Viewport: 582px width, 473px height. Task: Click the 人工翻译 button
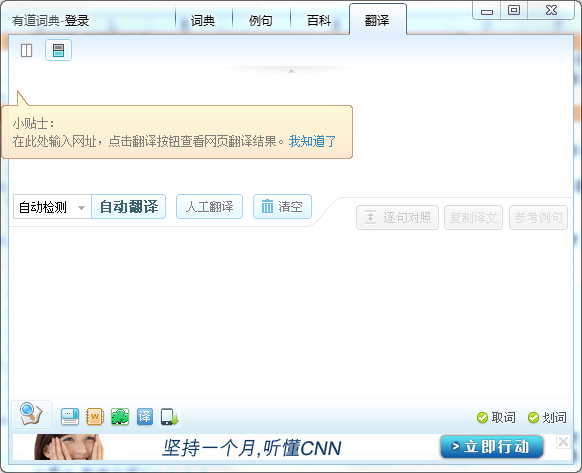pos(209,207)
